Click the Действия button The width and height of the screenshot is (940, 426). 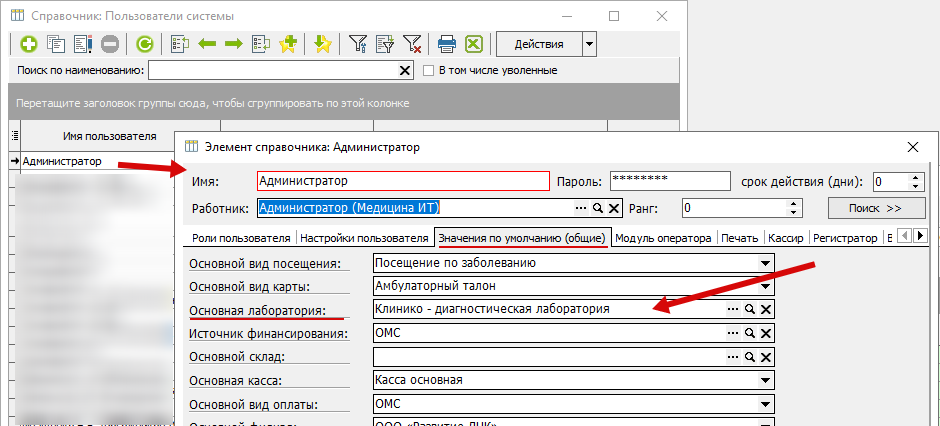click(x=539, y=44)
